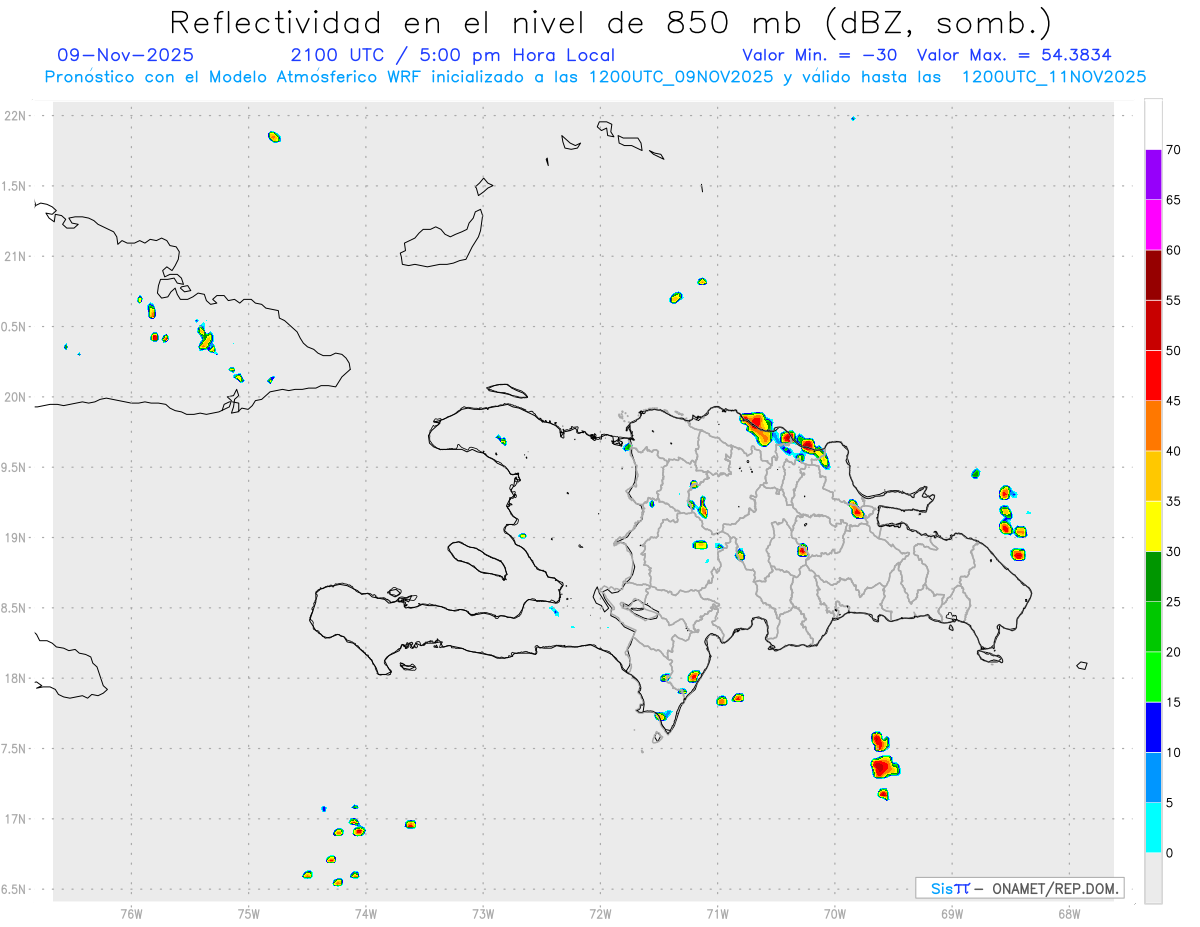This screenshot has height=927, width=1200.
Task: Click the medium green 20–25 dBZ colorbar segment
Action: pyautogui.click(x=1153, y=627)
